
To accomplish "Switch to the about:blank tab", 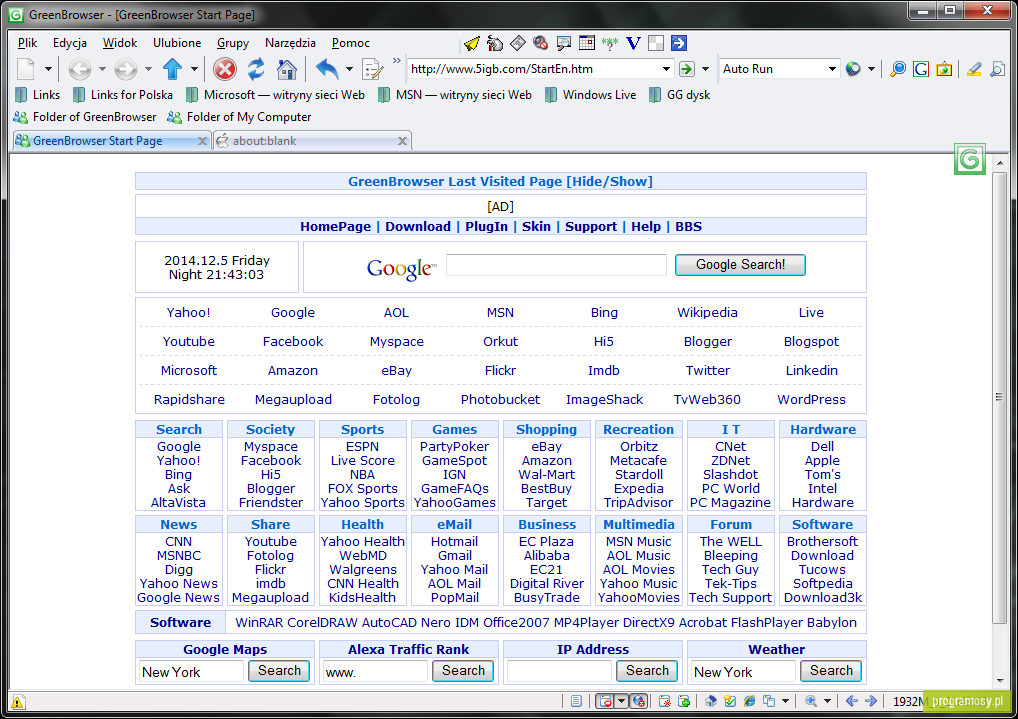I will click(312, 141).
